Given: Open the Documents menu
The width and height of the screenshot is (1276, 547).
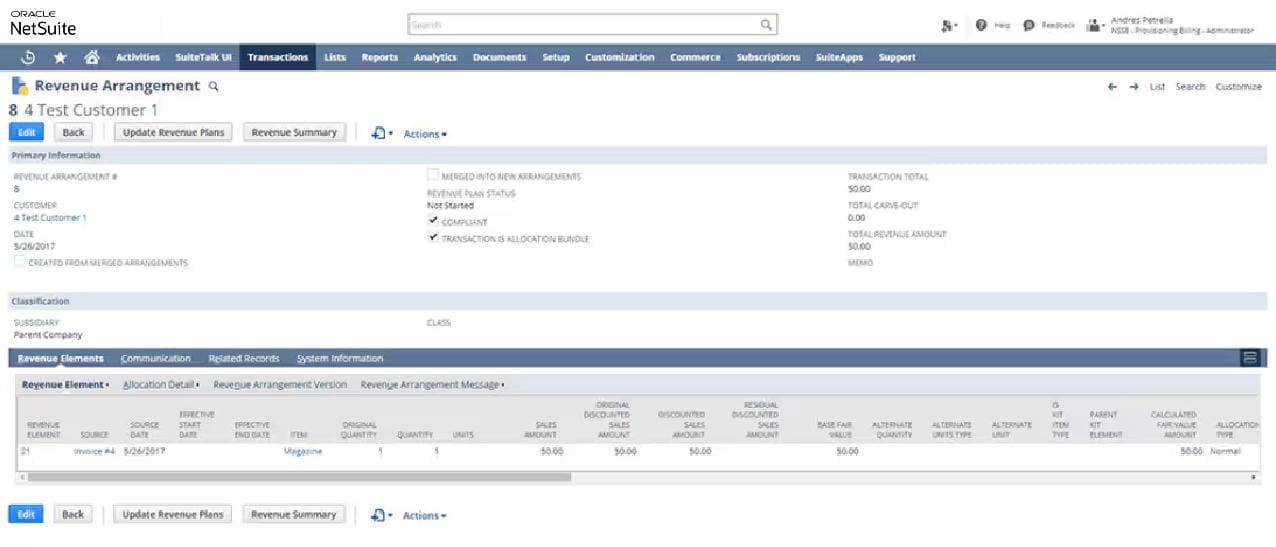Looking at the screenshot, I should [x=499, y=57].
